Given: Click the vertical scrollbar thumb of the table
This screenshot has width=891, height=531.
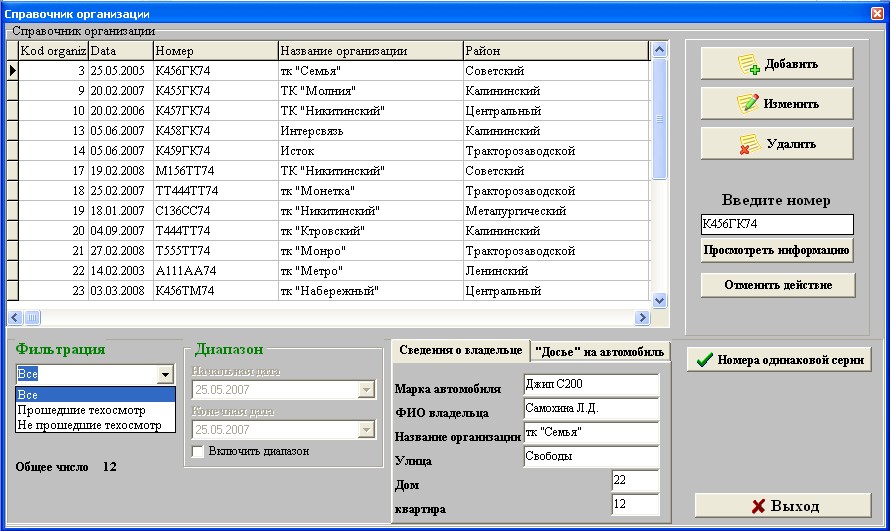Looking at the screenshot, I should (659, 119).
